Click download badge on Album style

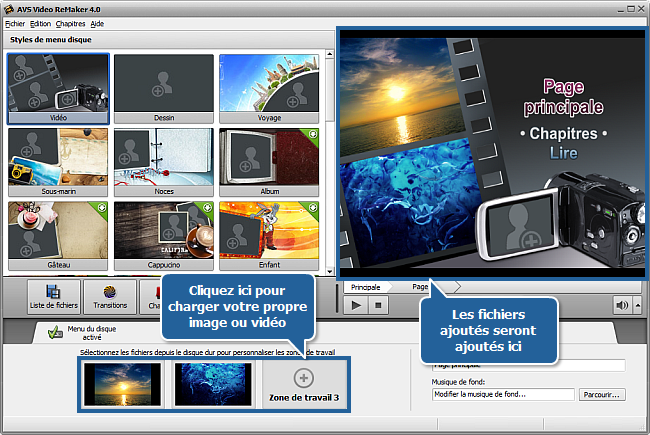(x=313, y=132)
